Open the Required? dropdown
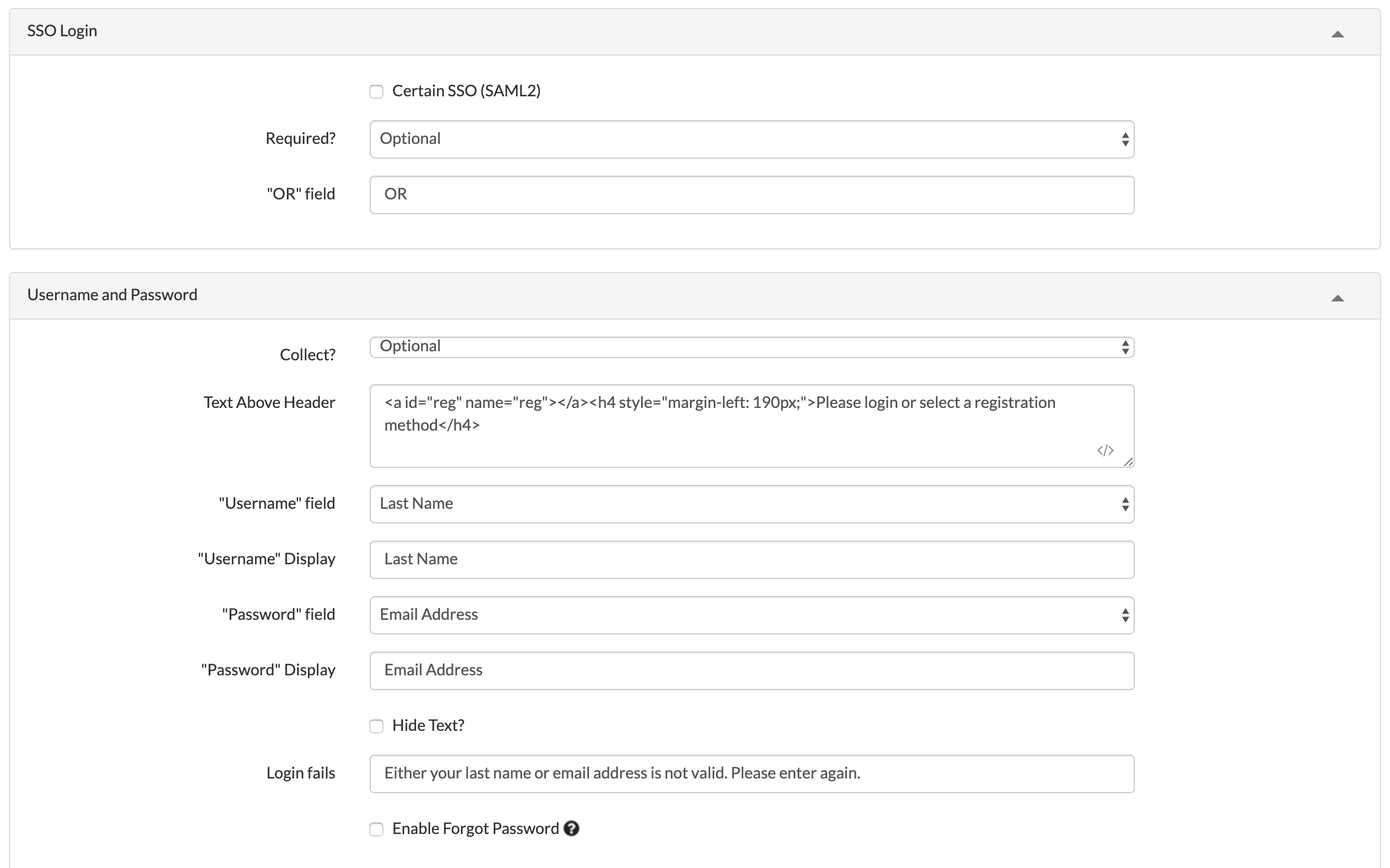1390x868 pixels. [x=752, y=139]
